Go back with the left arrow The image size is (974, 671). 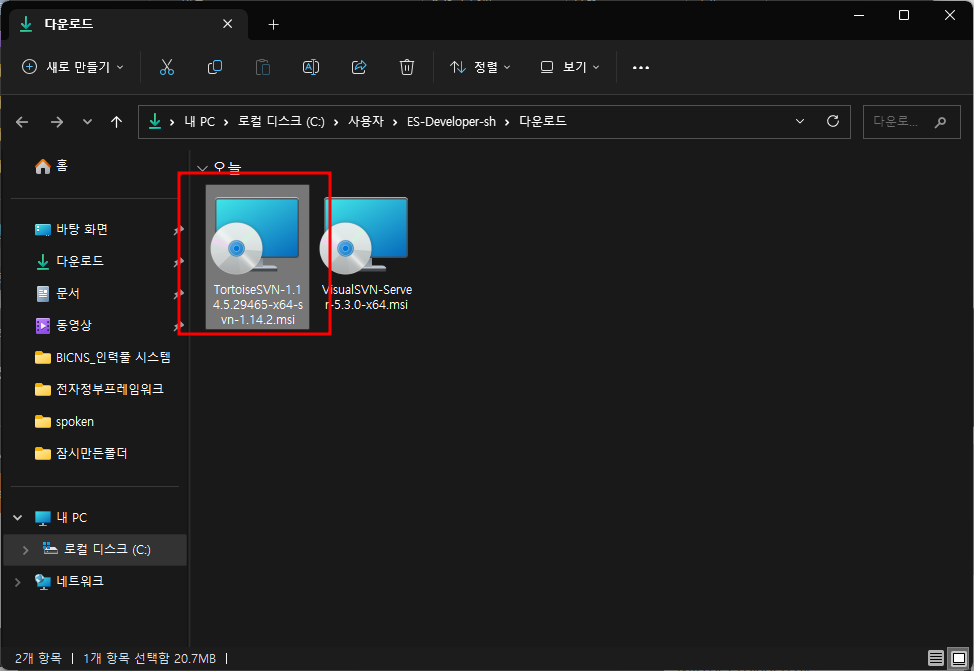(x=22, y=122)
